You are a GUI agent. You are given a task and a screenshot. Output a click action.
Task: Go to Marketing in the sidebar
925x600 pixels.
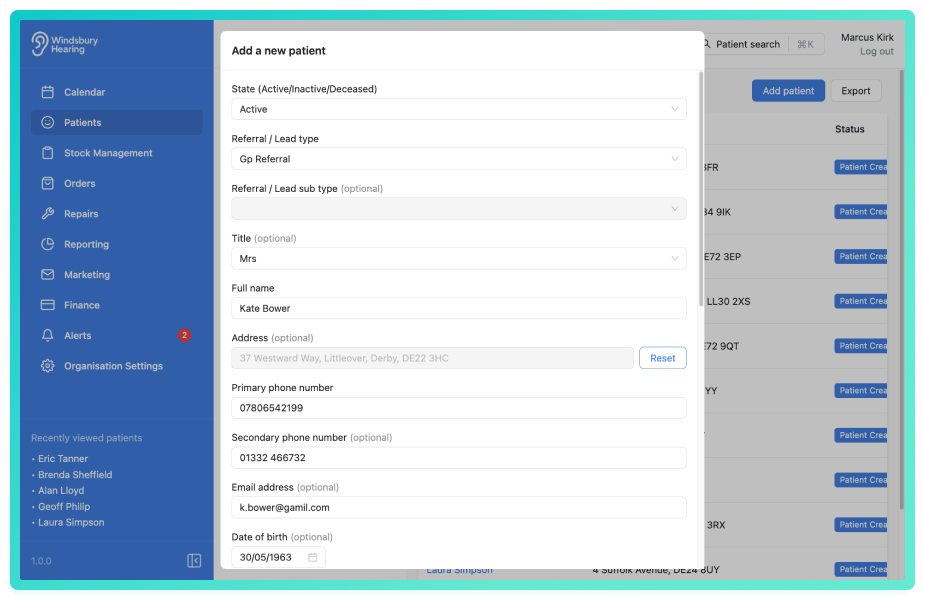(x=117, y=274)
